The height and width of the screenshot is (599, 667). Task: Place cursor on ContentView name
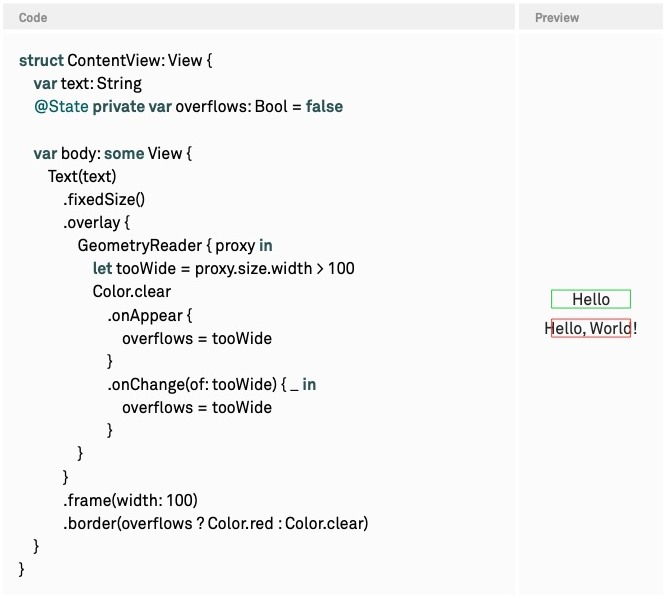[x=114, y=60]
